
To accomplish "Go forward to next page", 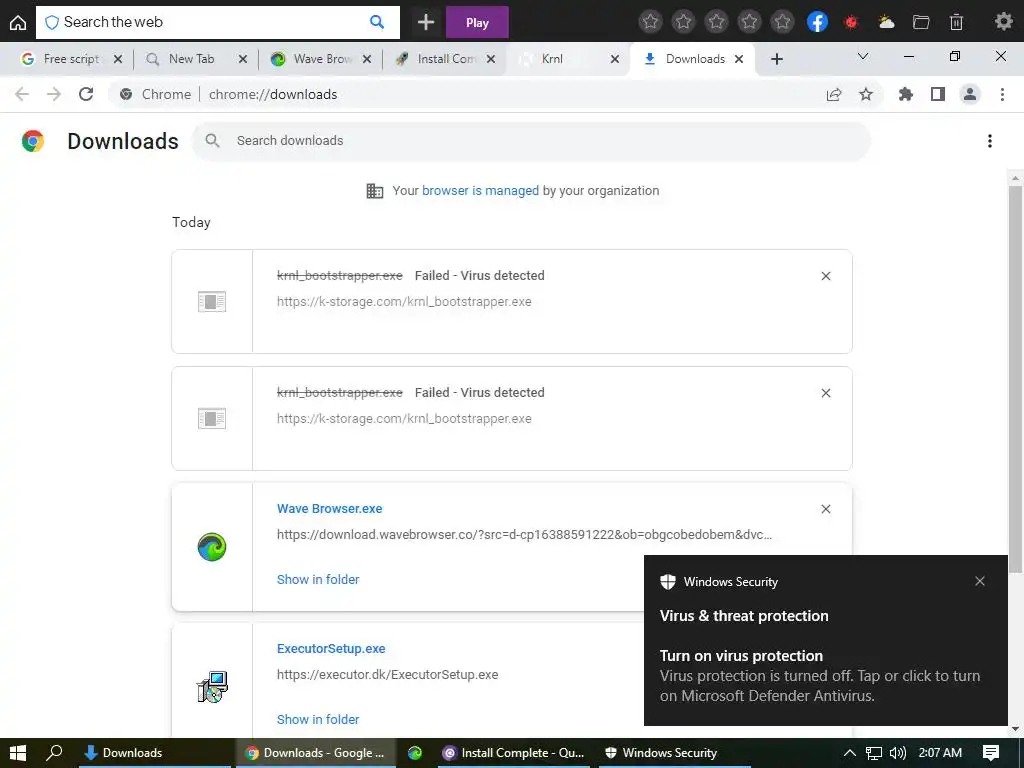I will [x=54, y=94].
